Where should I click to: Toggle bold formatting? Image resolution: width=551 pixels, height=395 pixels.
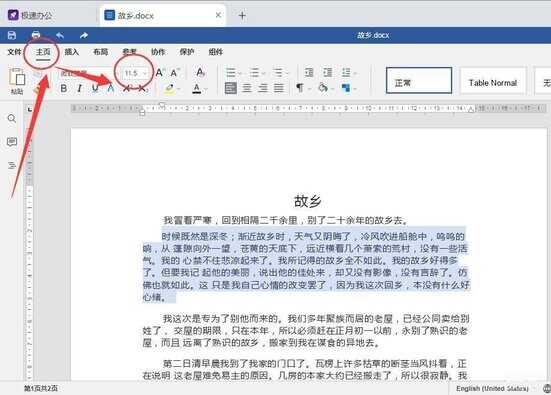(64, 88)
